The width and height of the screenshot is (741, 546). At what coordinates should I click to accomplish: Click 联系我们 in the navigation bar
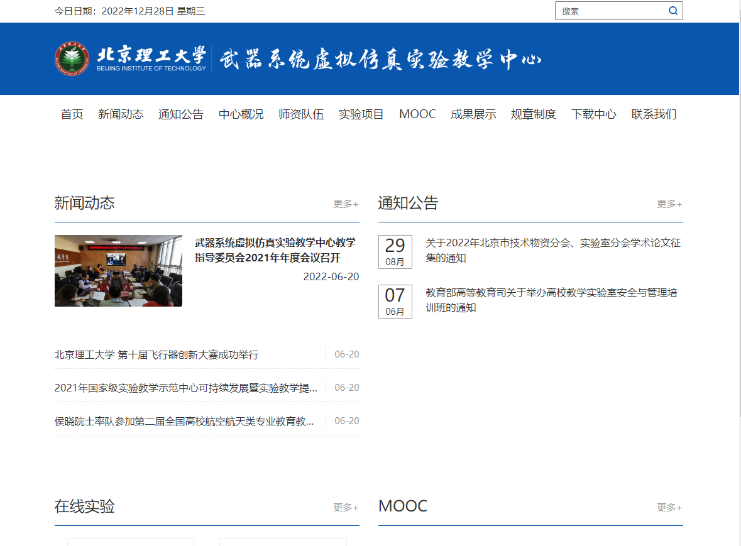coord(654,114)
